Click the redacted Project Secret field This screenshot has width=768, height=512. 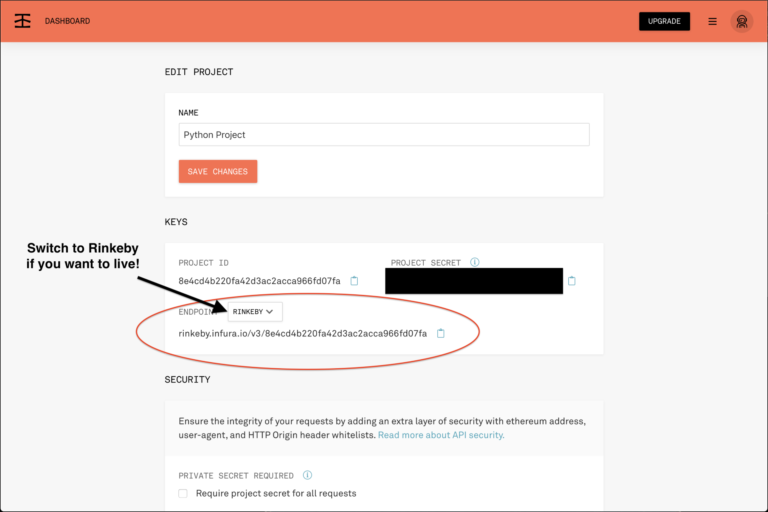pos(474,281)
